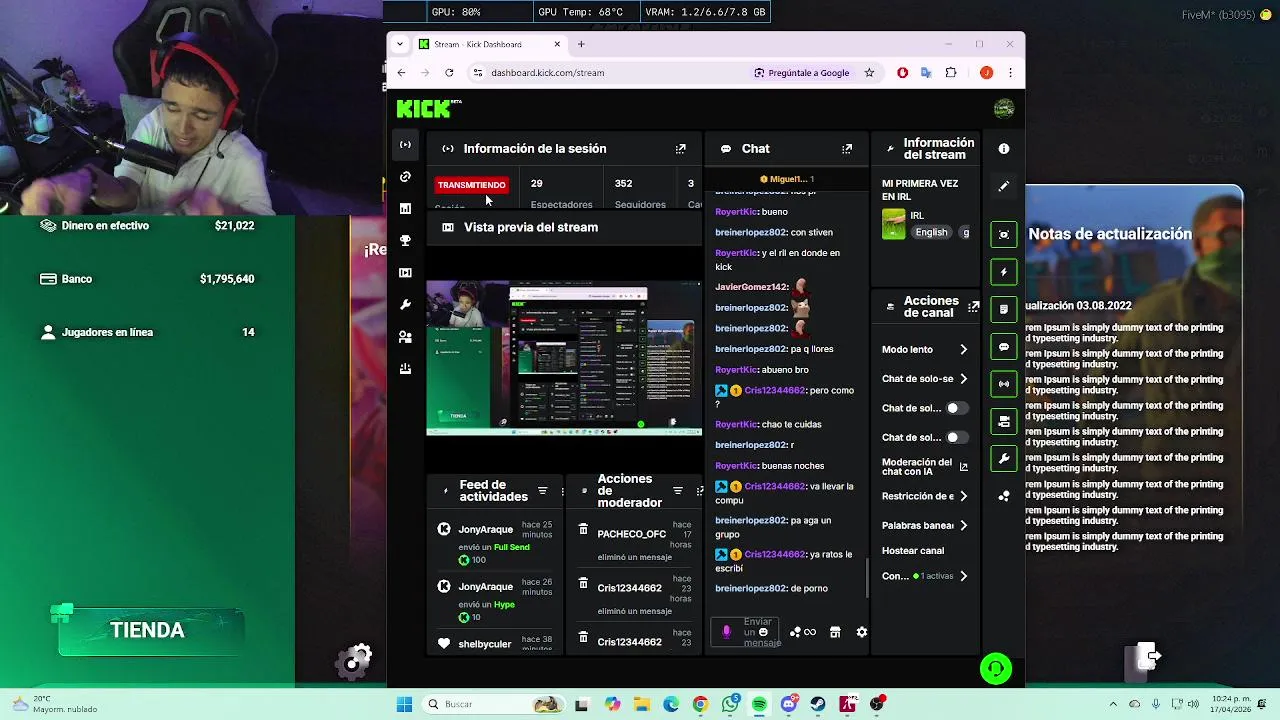This screenshot has width=1280, height=720.
Task: Open the trophy achievements sidebar icon
Action: pyautogui.click(x=405, y=241)
